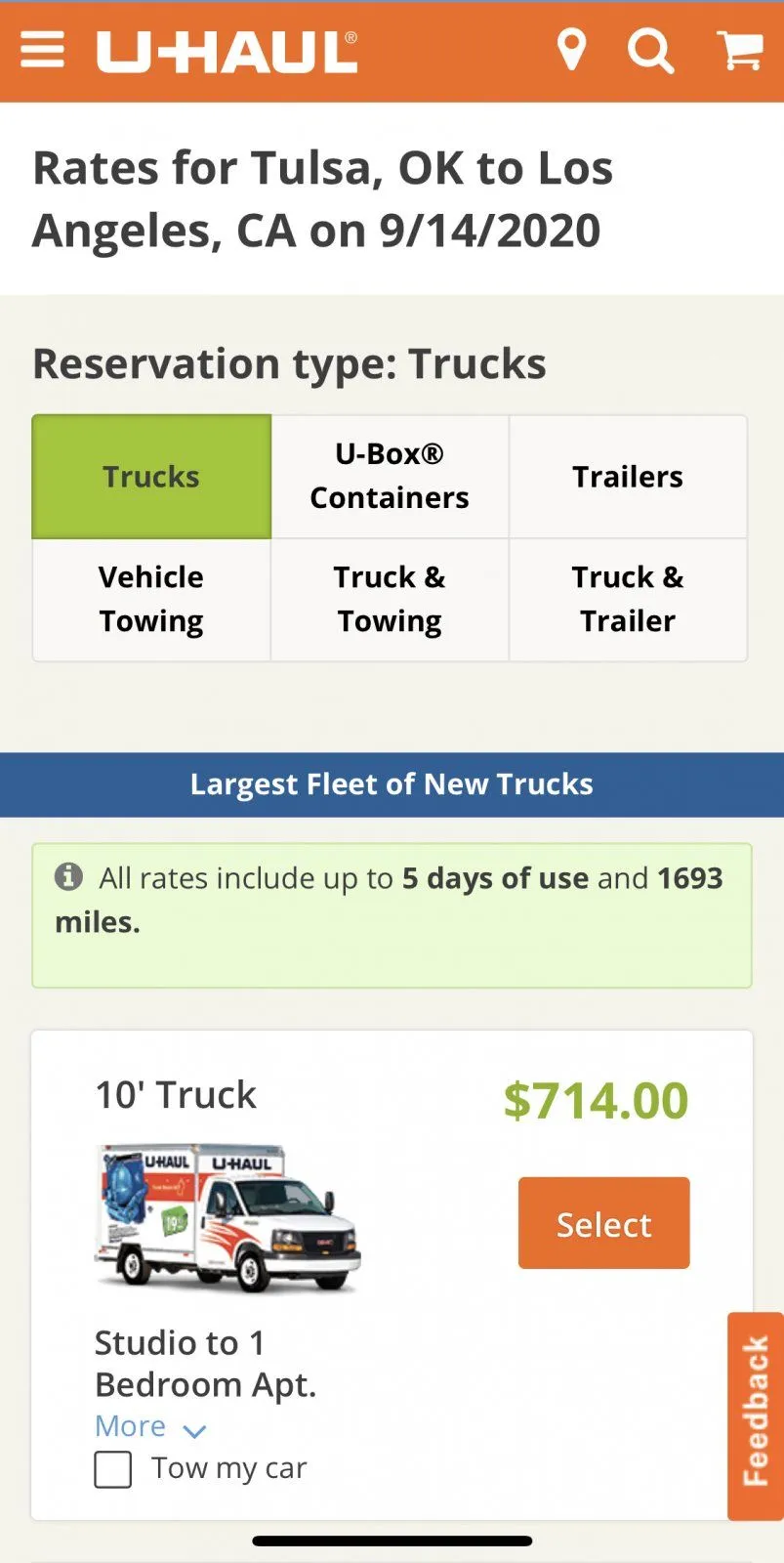This screenshot has width=784, height=1563.
Task: Open the hamburger menu
Action: (x=42, y=50)
